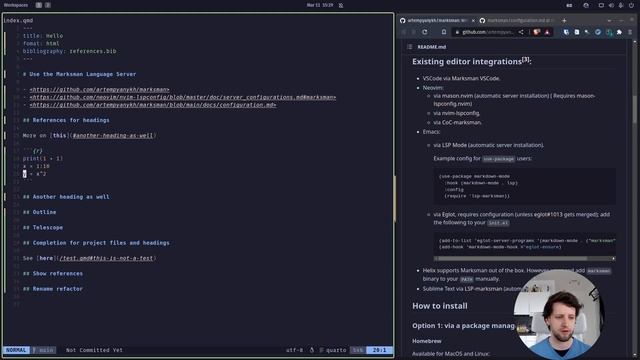Click the '## References for headings' line
Screen dimensions: 640x360
66,120
